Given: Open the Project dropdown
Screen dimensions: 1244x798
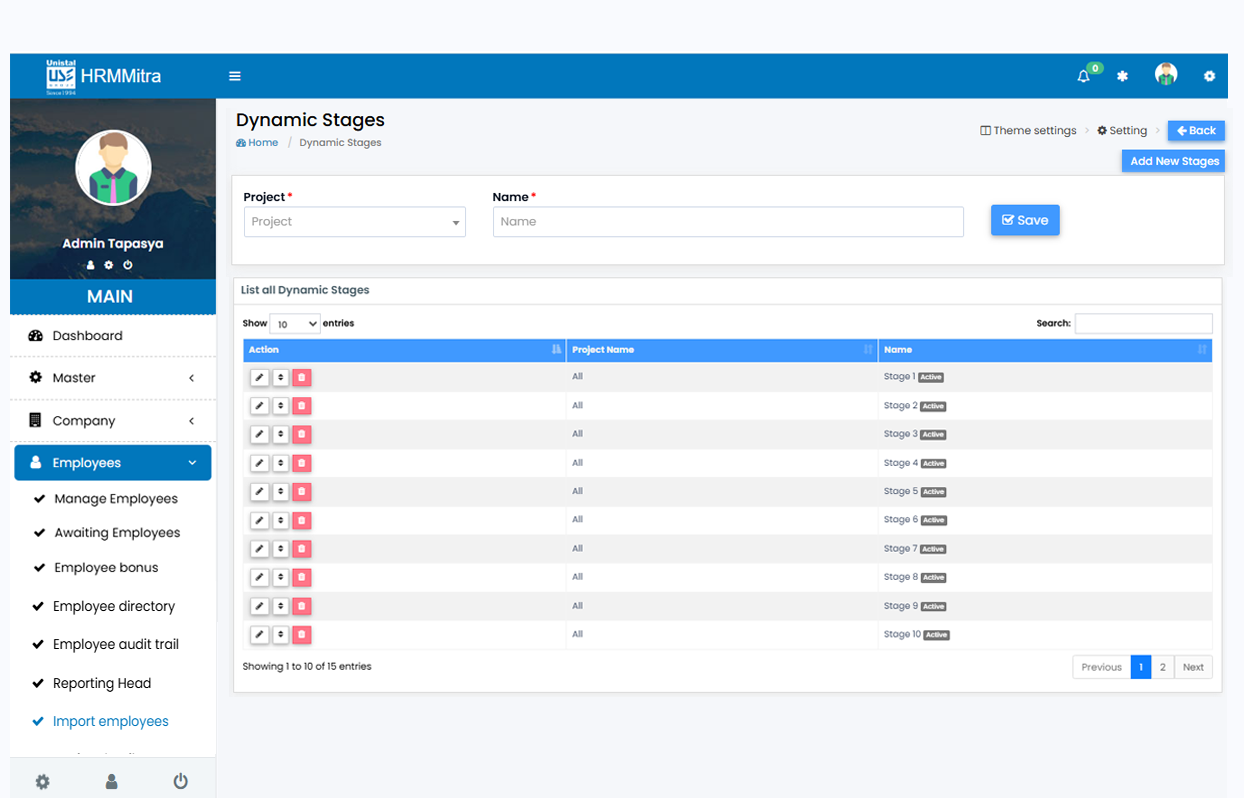Looking at the screenshot, I should click(x=354, y=222).
